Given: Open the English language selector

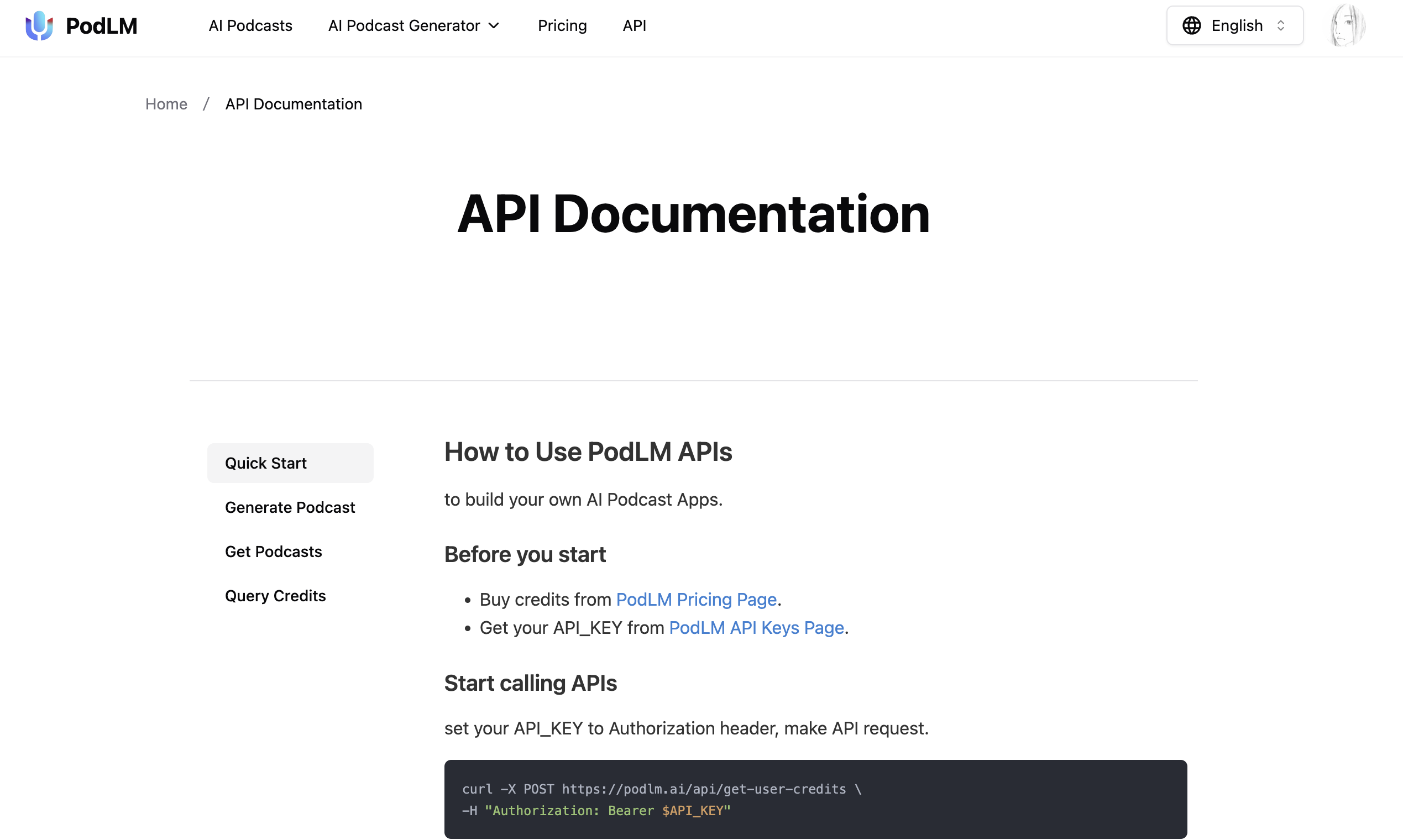Looking at the screenshot, I should (1236, 25).
